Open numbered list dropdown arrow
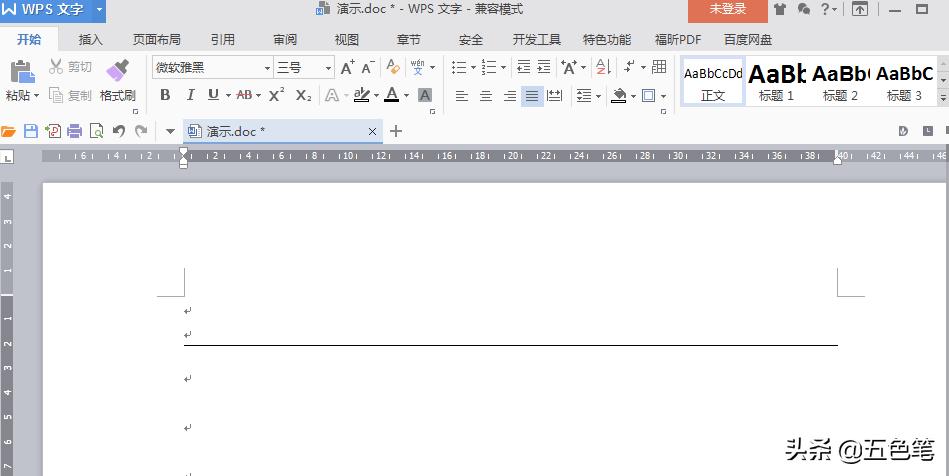The image size is (949, 476). tap(503, 67)
